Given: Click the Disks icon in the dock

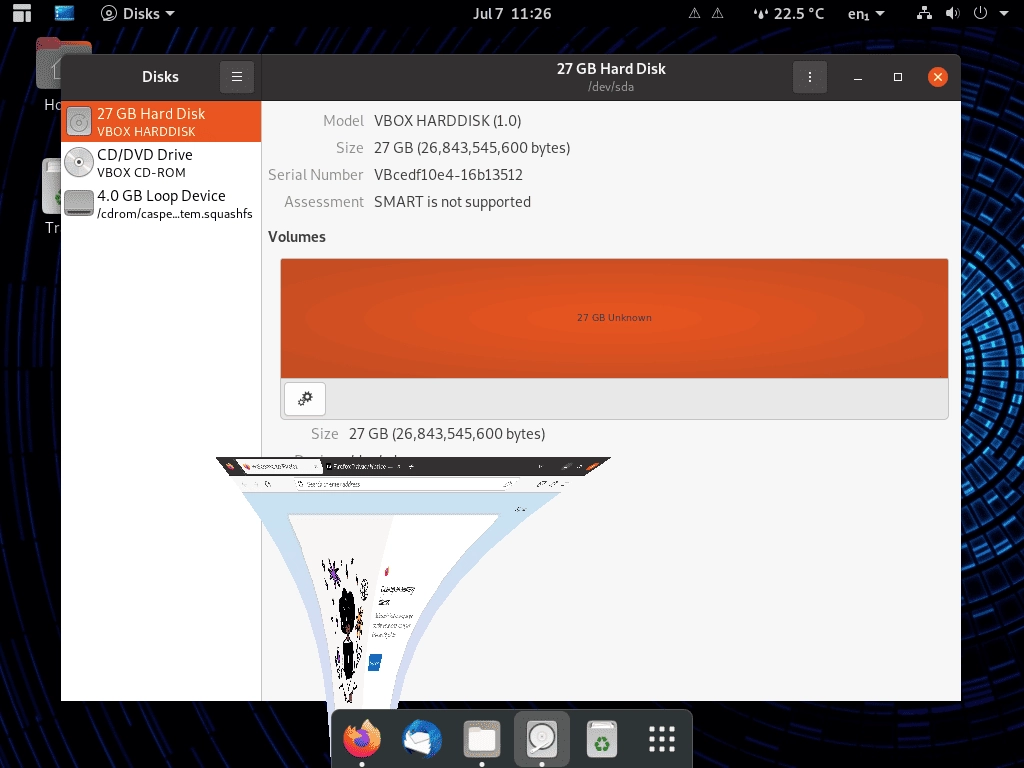Looking at the screenshot, I should [542, 739].
